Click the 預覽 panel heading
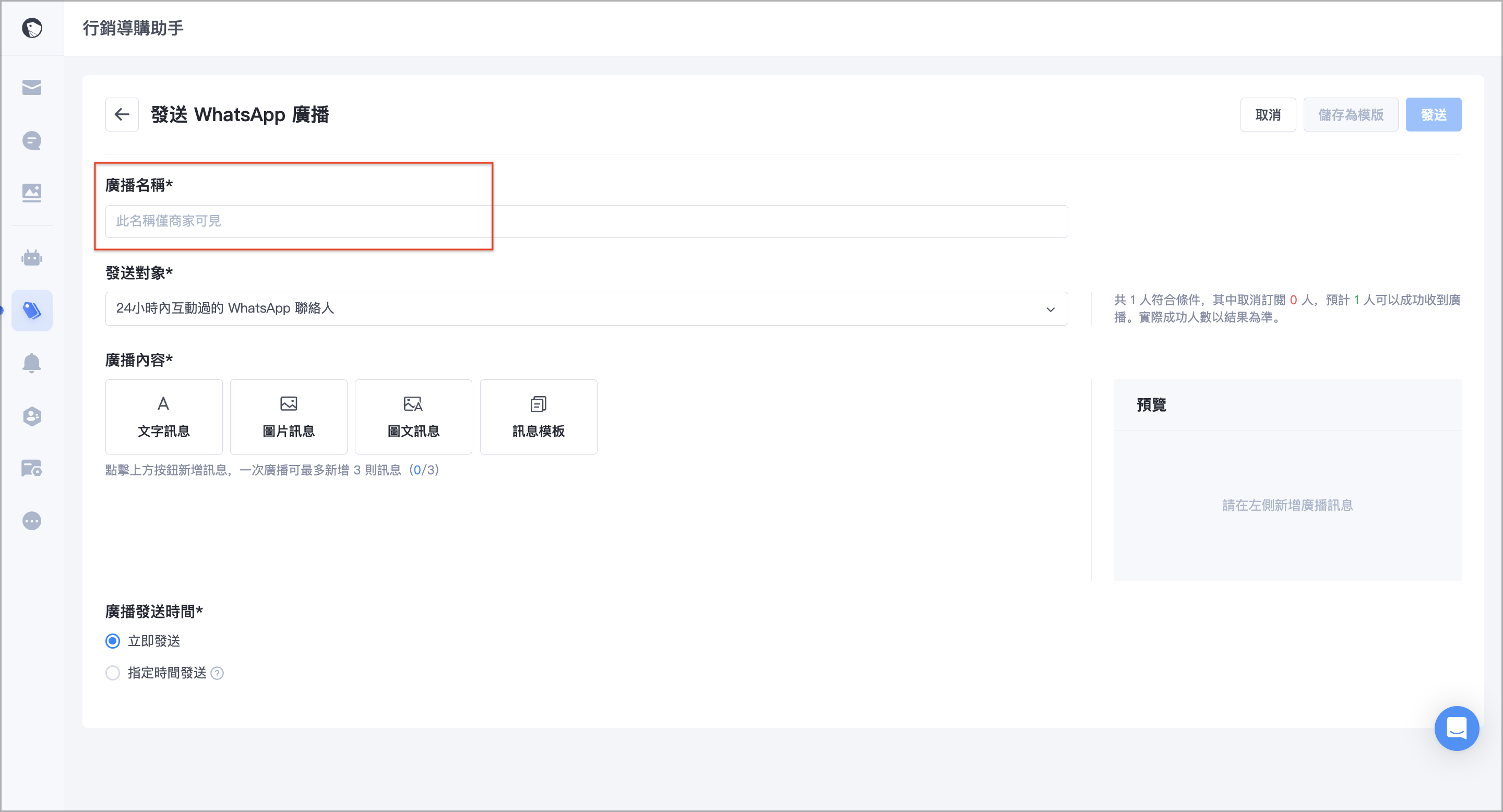The image size is (1503, 812). [x=1151, y=405]
